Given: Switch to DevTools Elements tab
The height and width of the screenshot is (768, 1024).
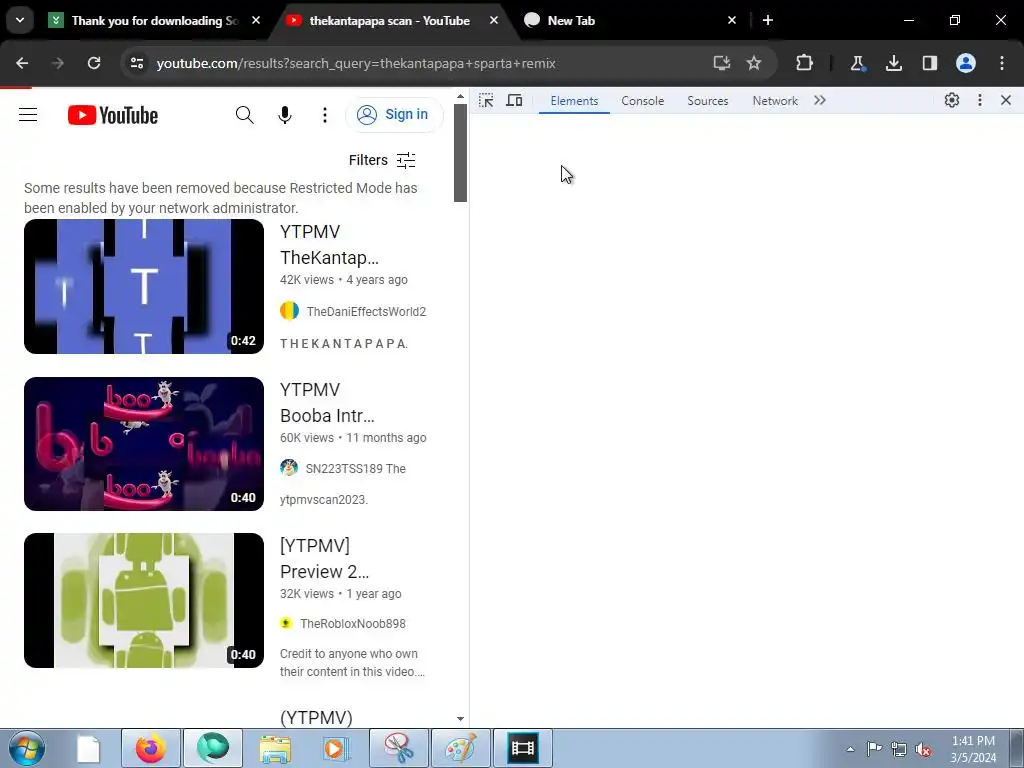Looking at the screenshot, I should (574, 101).
